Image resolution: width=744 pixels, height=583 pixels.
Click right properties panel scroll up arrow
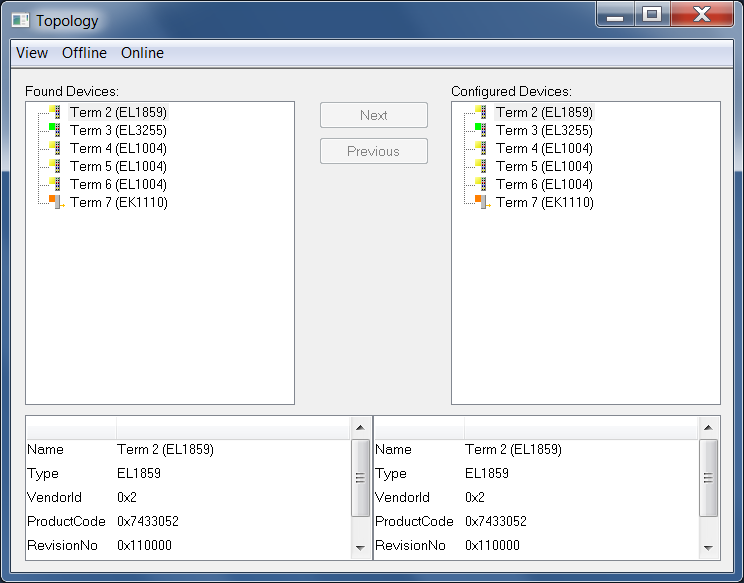point(708,428)
